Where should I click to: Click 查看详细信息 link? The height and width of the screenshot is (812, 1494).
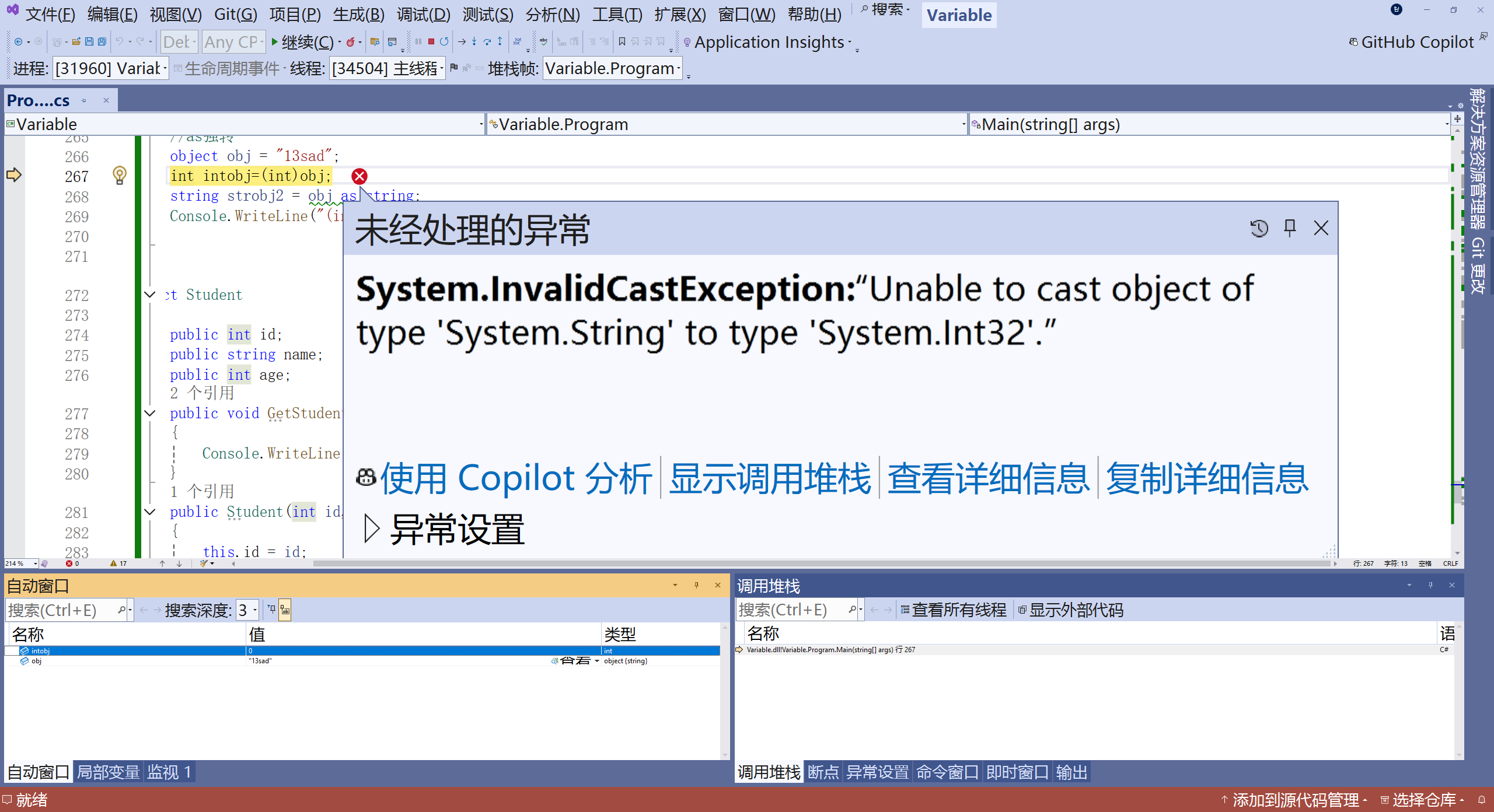[988, 478]
